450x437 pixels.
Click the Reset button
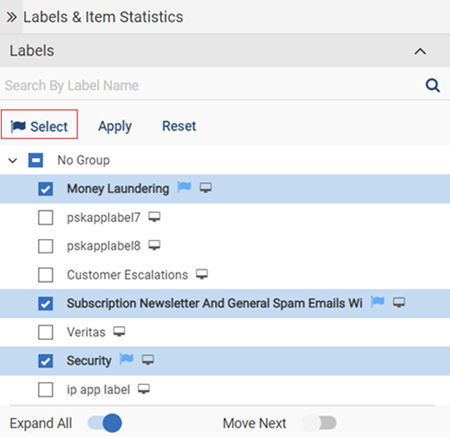point(179,126)
